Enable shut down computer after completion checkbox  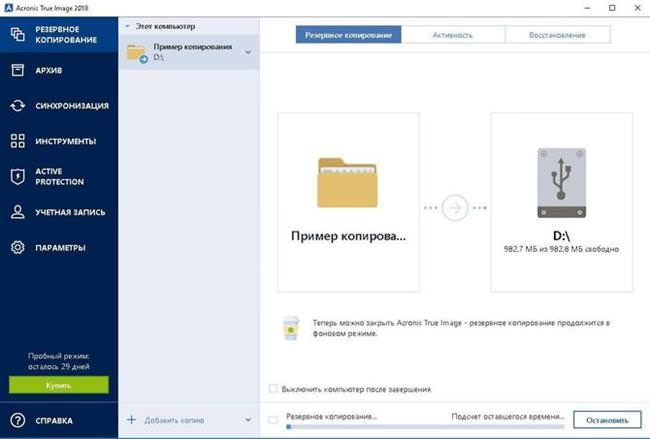(x=273, y=388)
